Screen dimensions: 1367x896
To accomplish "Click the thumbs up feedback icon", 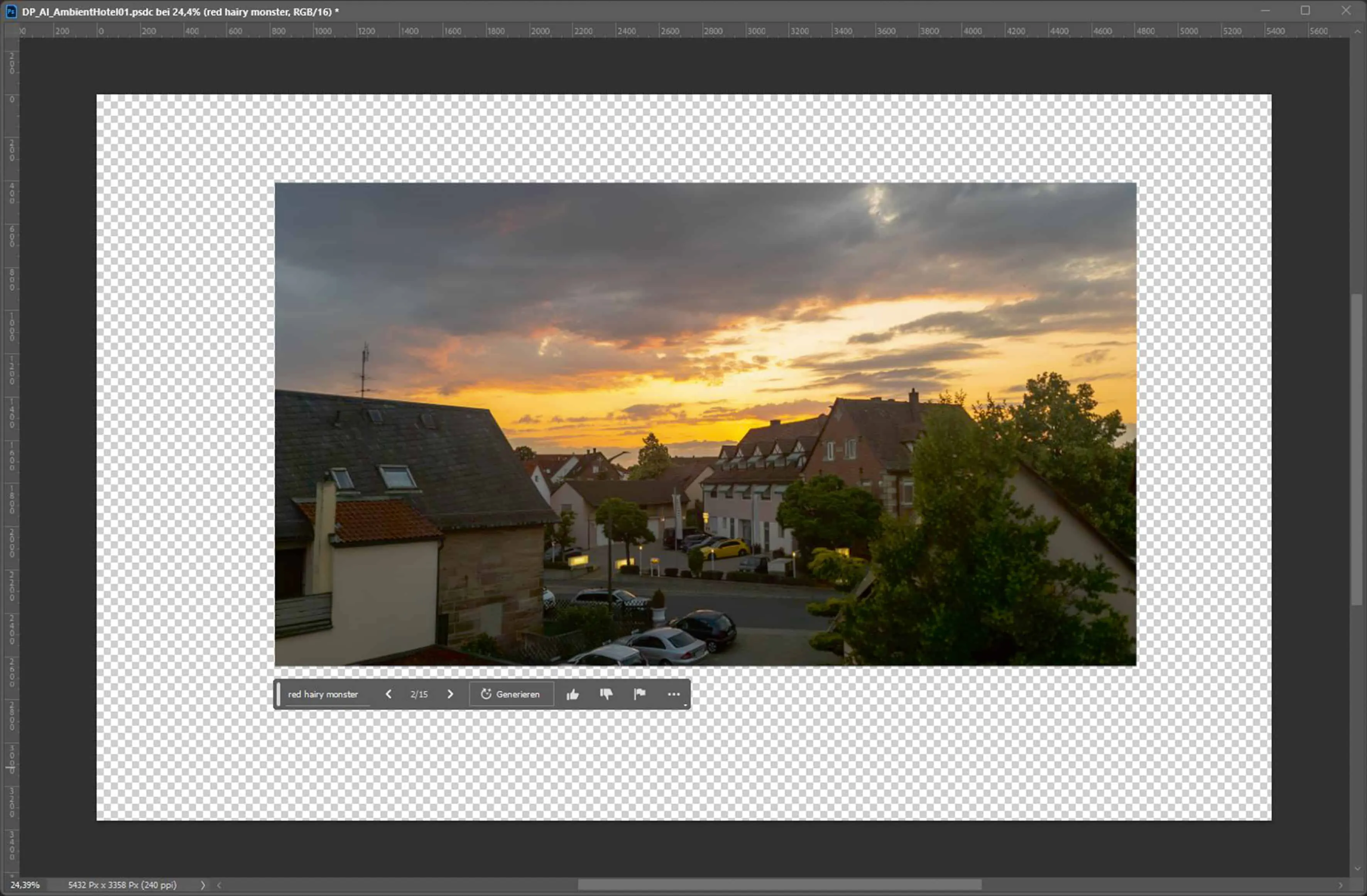I will pyautogui.click(x=572, y=695).
